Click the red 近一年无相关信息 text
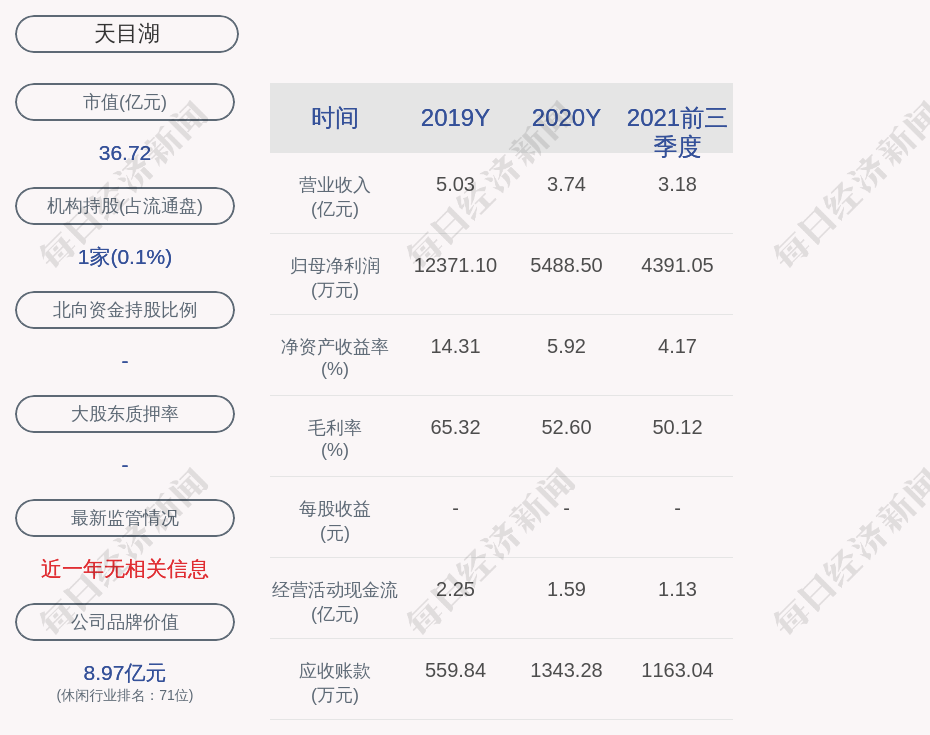Screen dimensions: 930x735 [125, 569]
